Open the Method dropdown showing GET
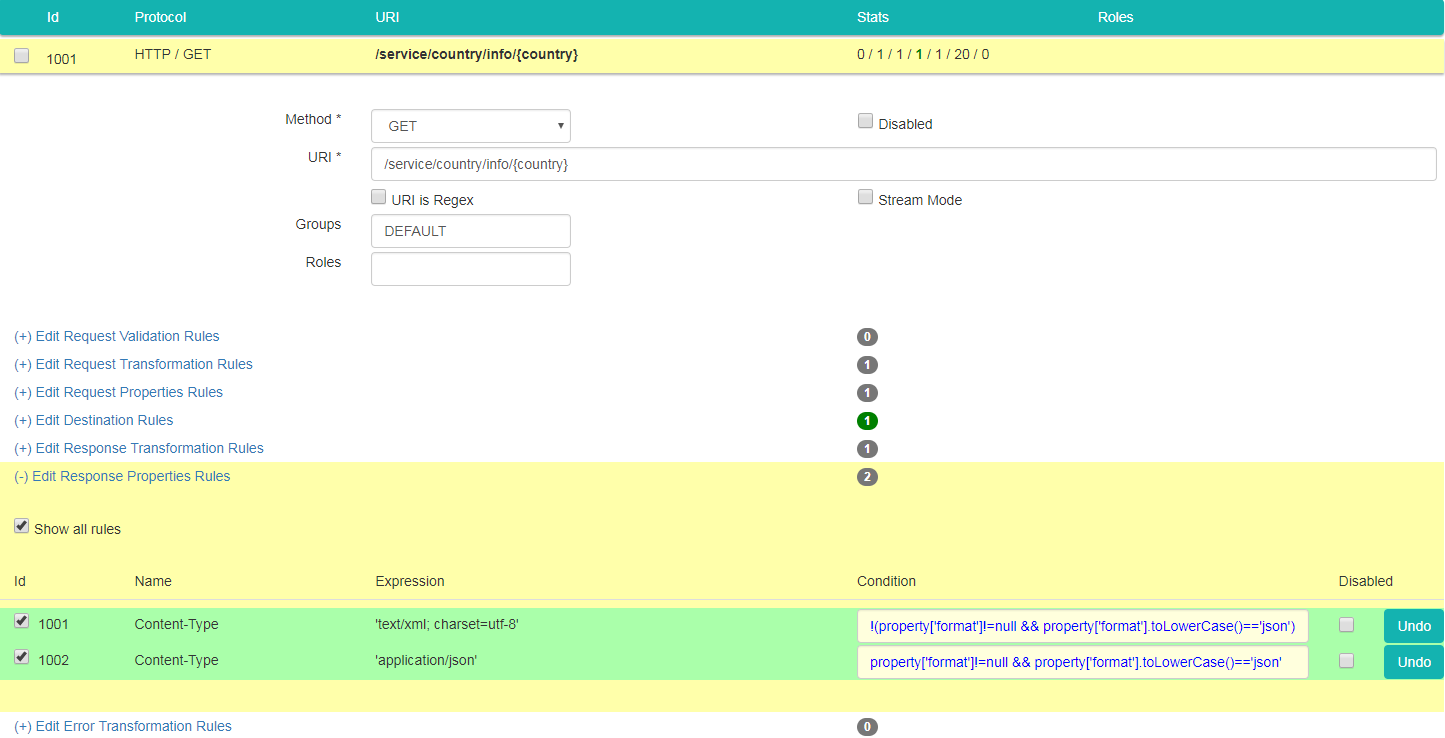The height and width of the screenshot is (738, 1445). pyautogui.click(x=470, y=126)
